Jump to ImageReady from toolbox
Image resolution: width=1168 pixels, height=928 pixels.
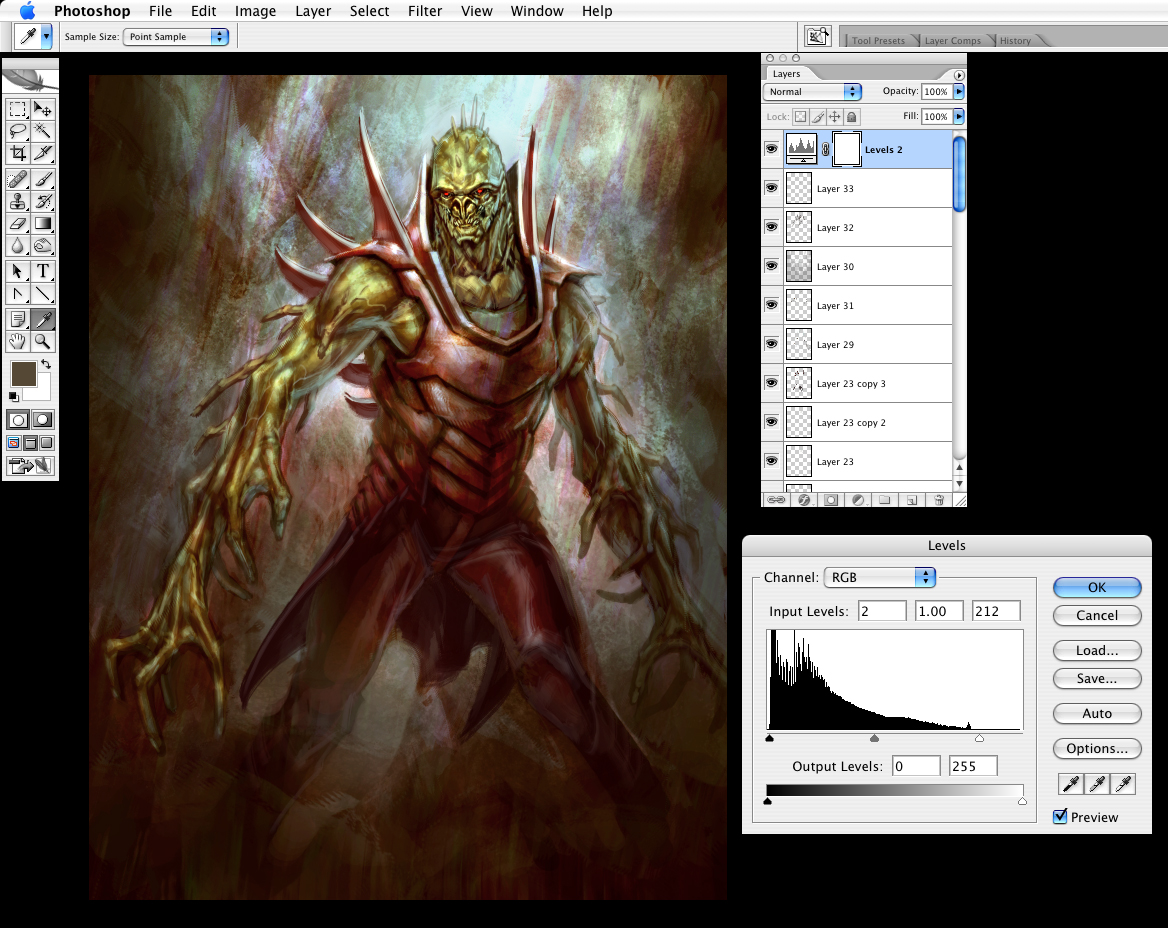click(31, 466)
